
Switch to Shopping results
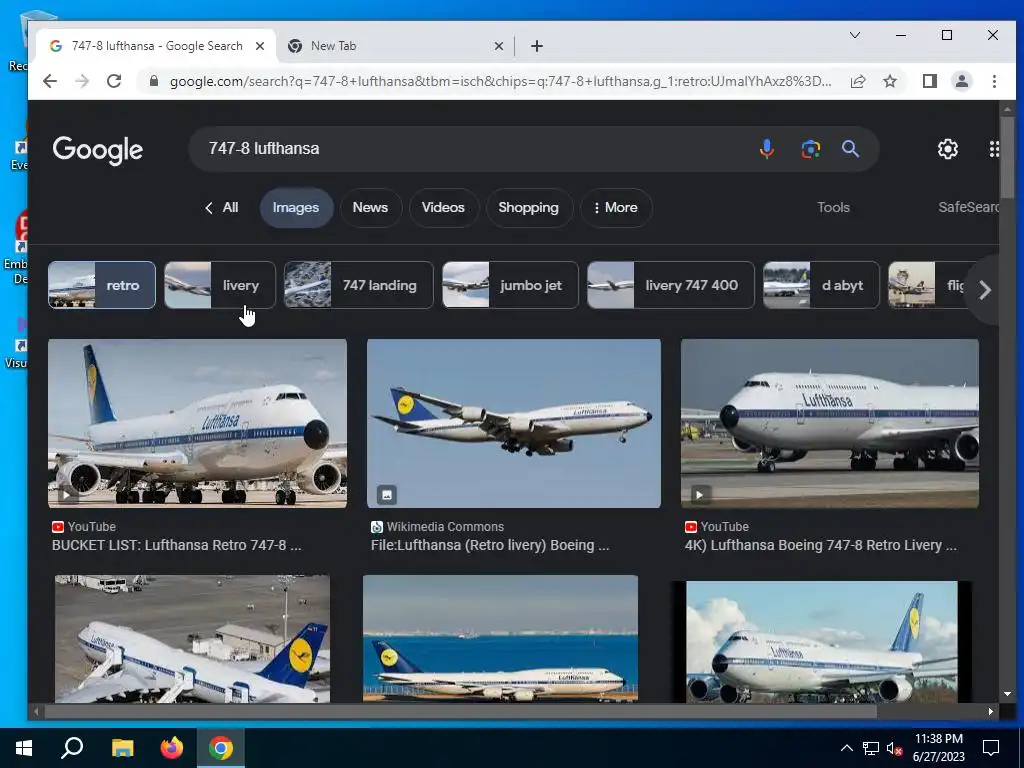click(528, 208)
